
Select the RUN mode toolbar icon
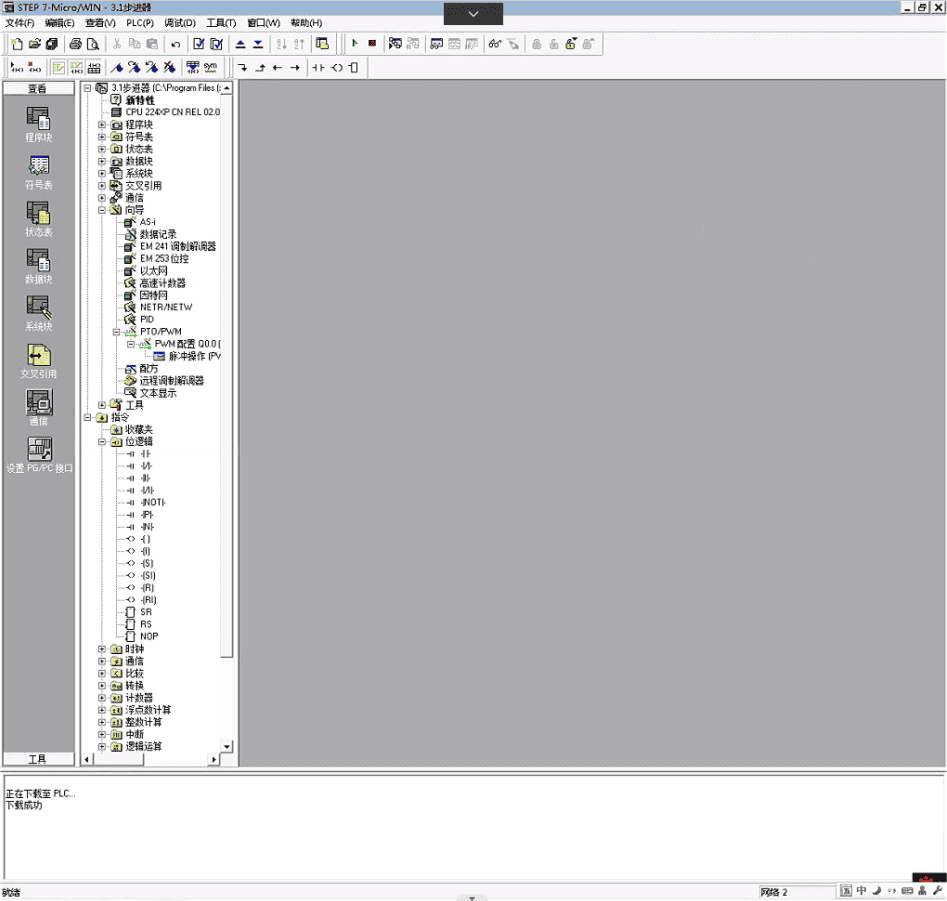point(354,43)
